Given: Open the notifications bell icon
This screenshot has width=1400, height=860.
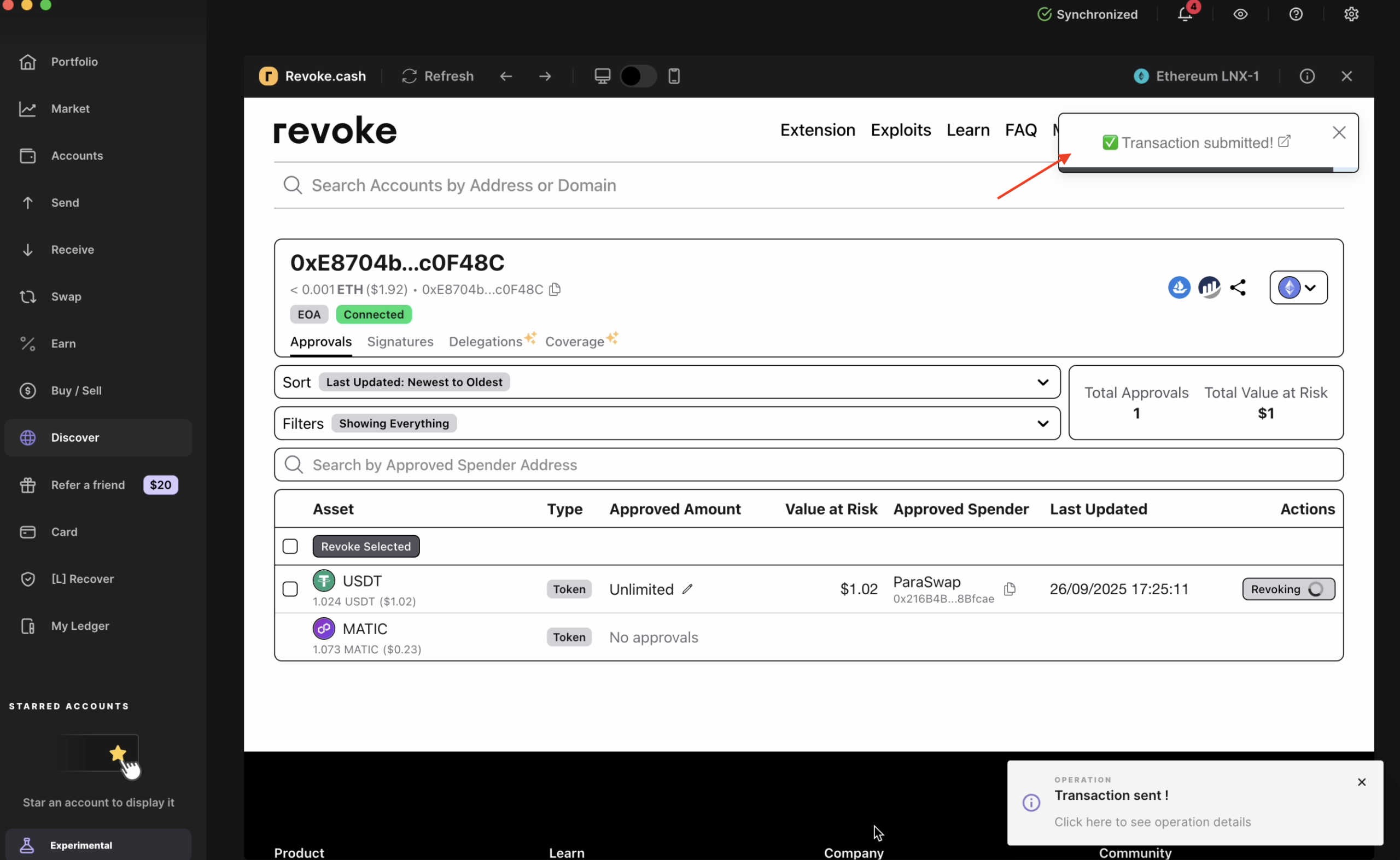Looking at the screenshot, I should click(x=1185, y=14).
